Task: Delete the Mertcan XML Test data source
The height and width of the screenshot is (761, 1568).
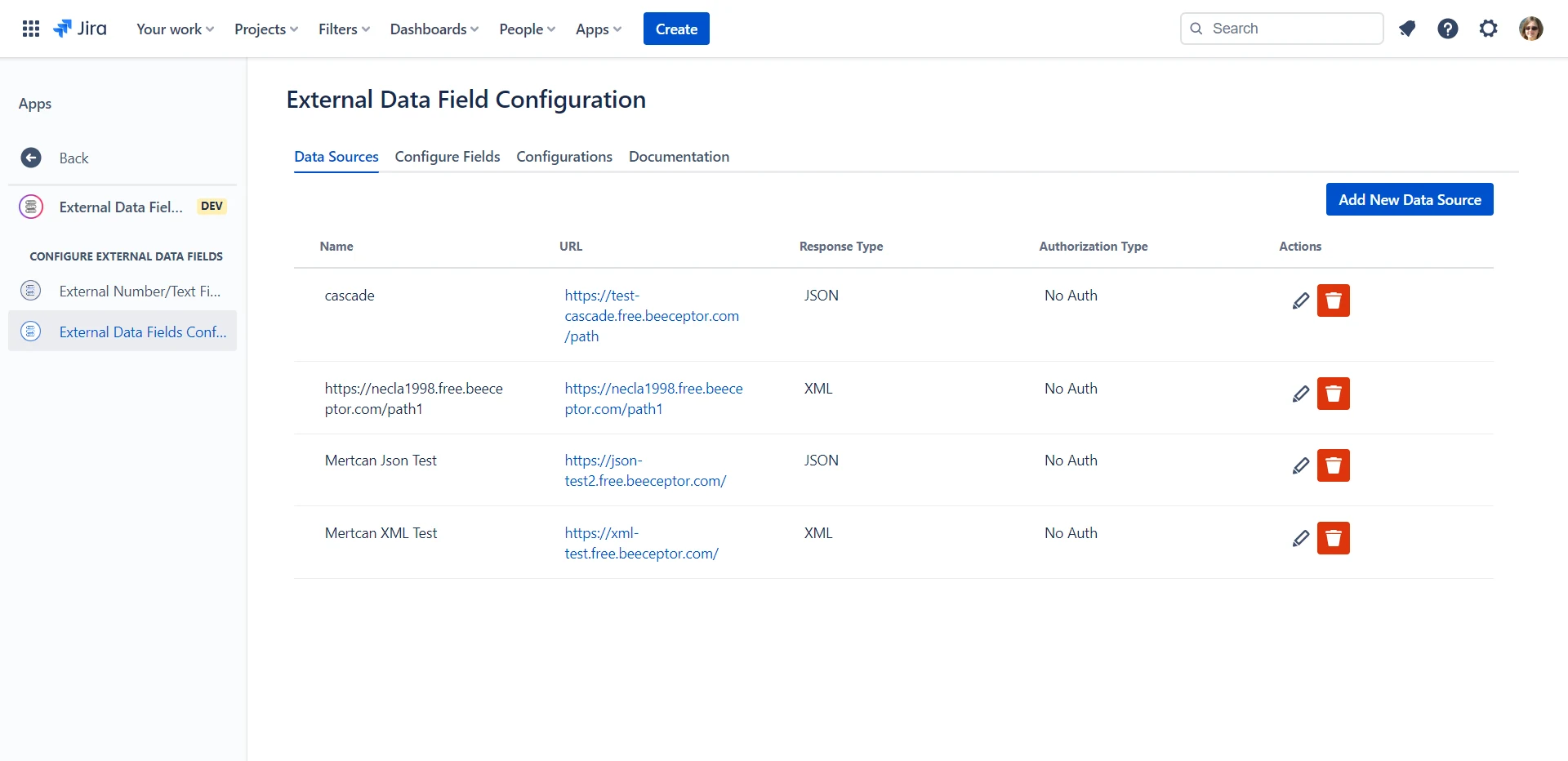Action: tap(1334, 538)
